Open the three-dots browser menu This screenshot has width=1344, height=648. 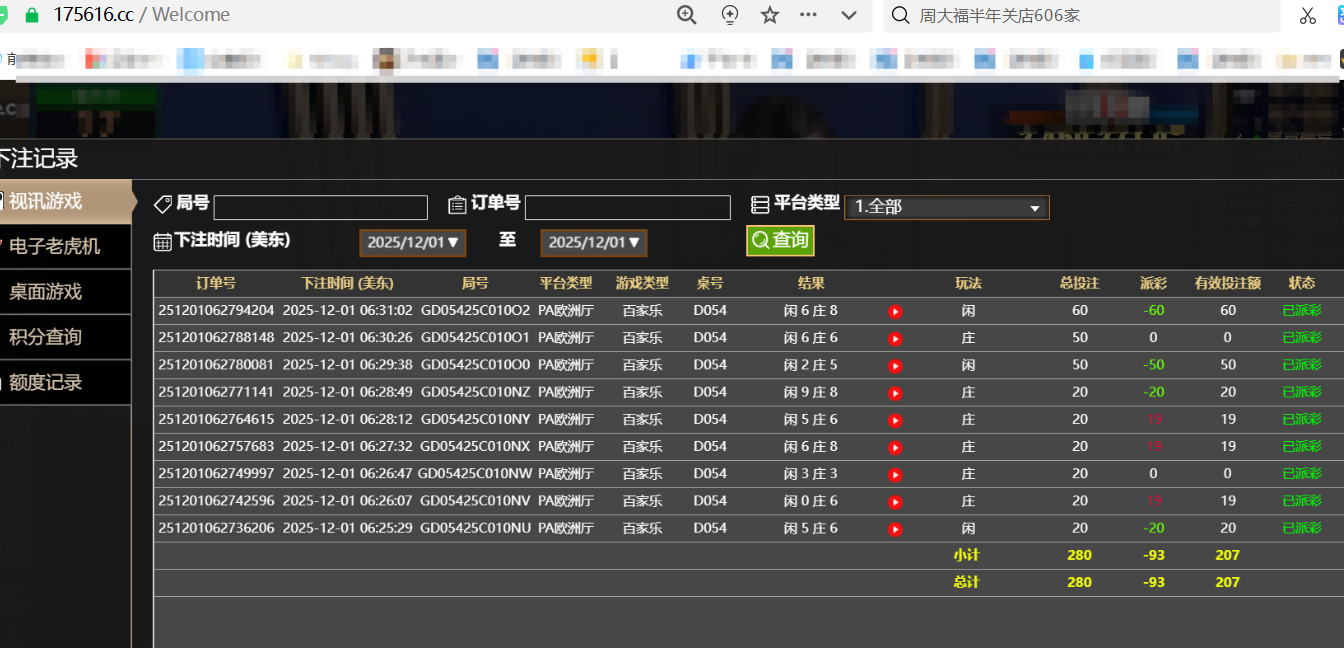click(x=809, y=15)
